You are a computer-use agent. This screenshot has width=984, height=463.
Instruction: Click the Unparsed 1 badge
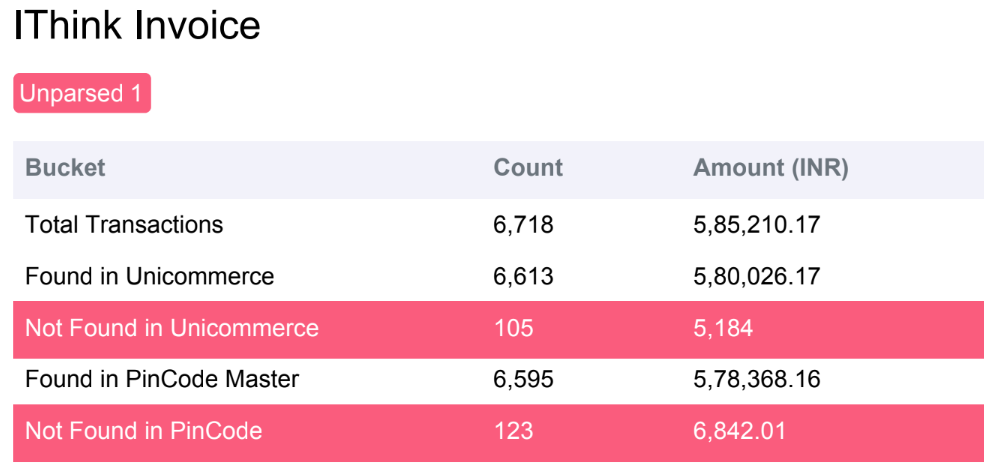pyautogui.click(x=82, y=93)
